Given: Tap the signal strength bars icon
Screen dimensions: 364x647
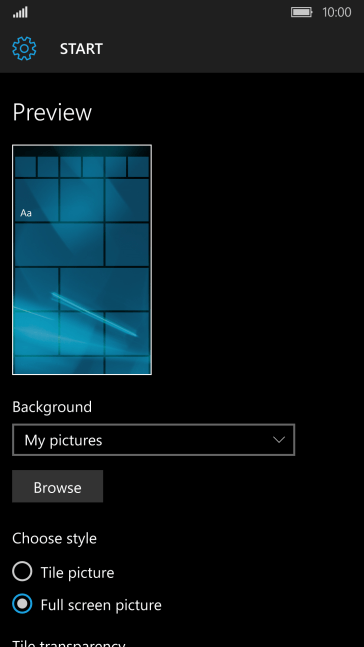Looking at the screenshot, I should (x=20, y=12).
